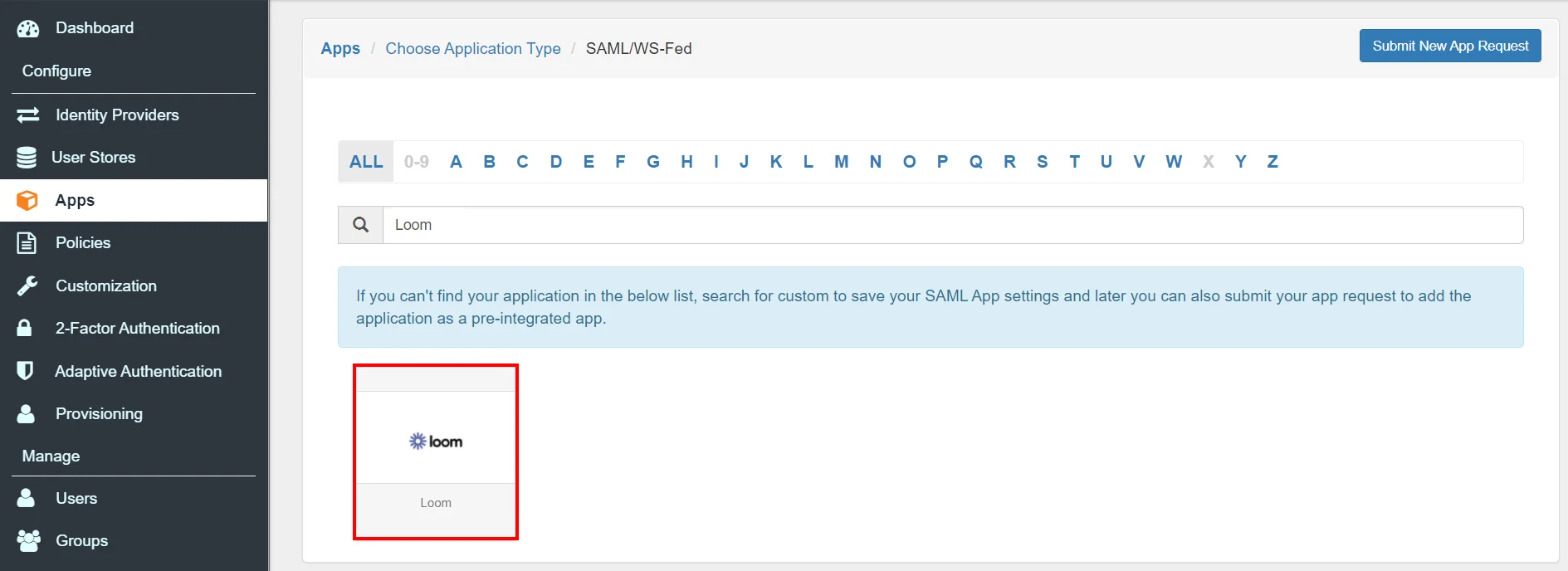Viewport: 1568px width, 571px height.
Task: Click the Manage section heading
Action: (x=51, y=456)
